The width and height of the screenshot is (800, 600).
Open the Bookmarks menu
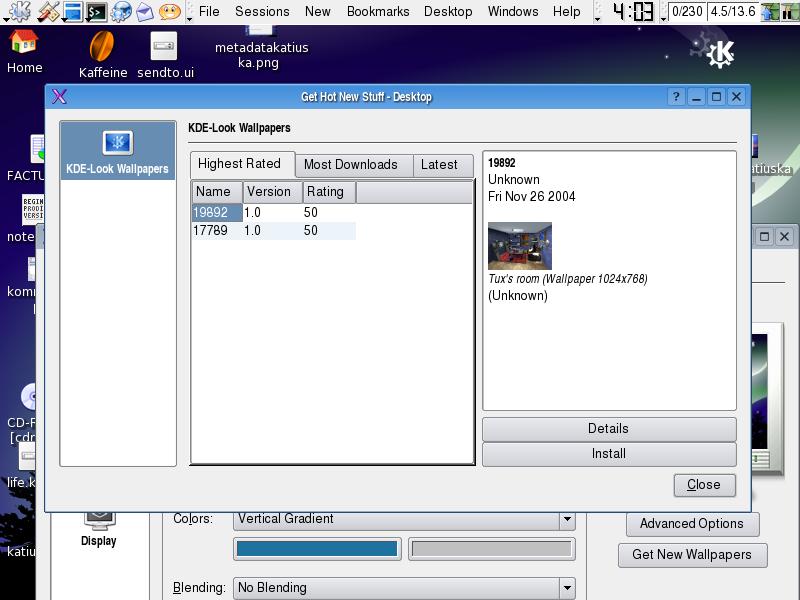[378, 11]
